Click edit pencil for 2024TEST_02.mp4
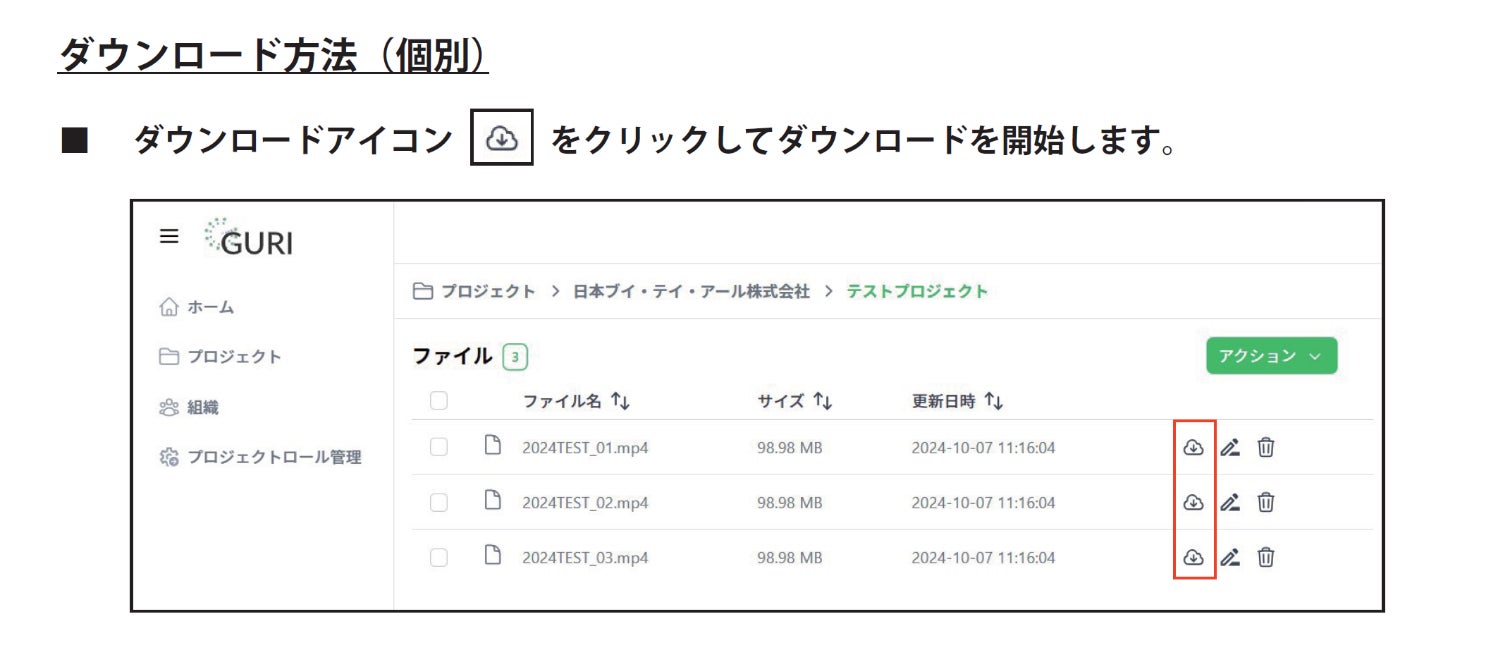Viewport: 1510px width, 669px height. [1230, 502]
